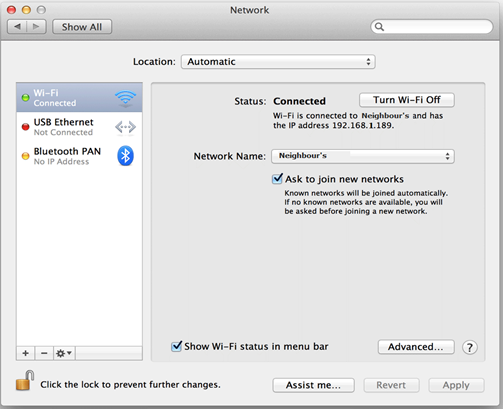The height and width of the screenshot is (409, 503).
Task: Click the Assist me button
Action: pos(313,385)
